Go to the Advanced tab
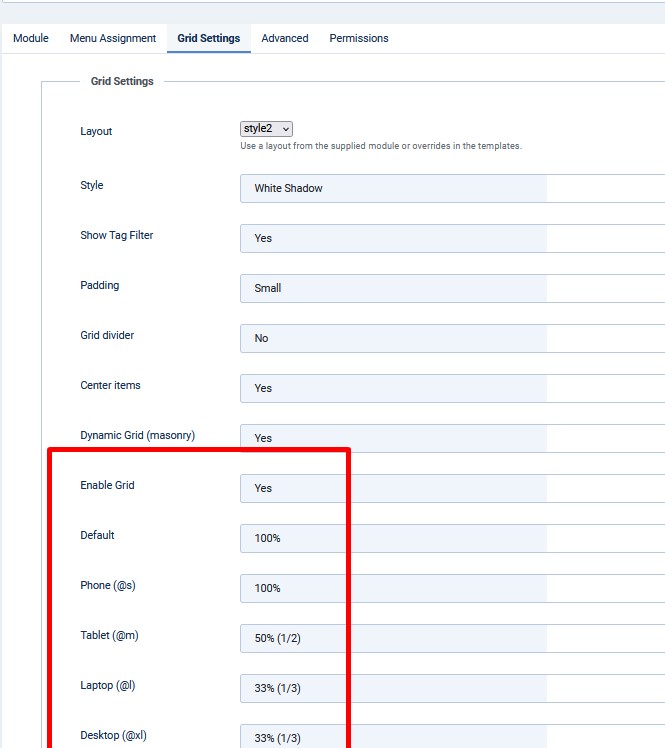665x748 pixels. point(285,38)
